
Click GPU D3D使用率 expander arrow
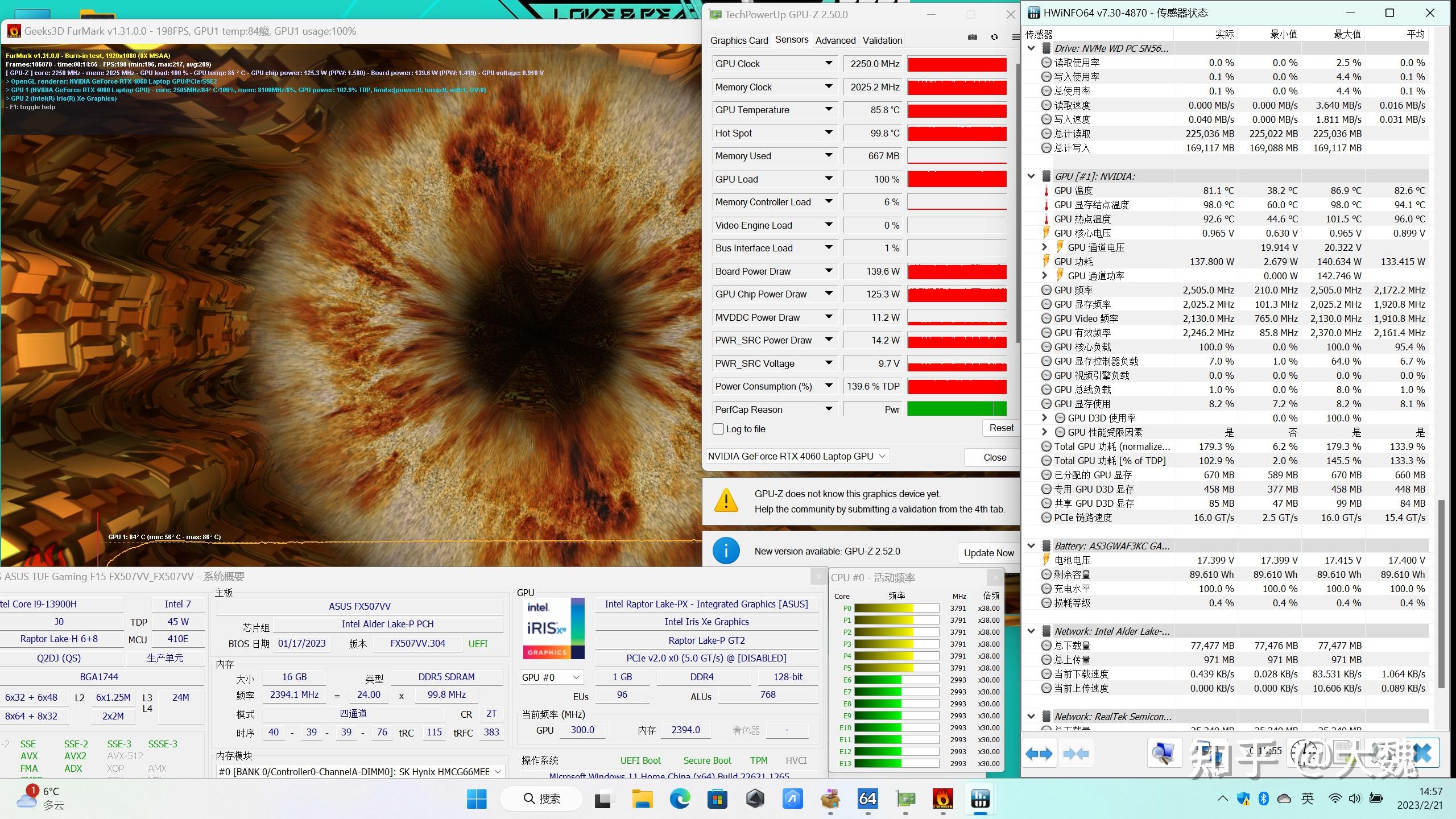pyautogui.click(x=1041, y=418)
